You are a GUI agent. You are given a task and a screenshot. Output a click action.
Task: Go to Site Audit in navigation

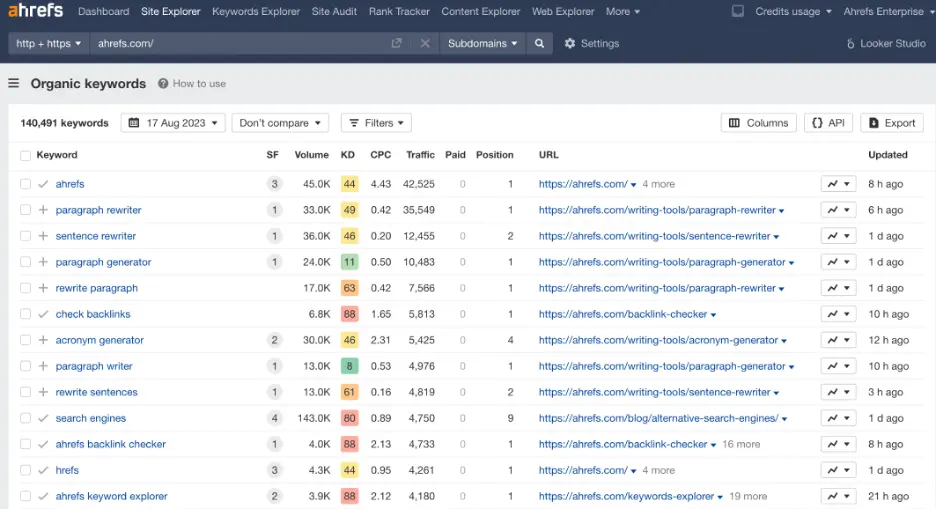pos(335,12)
